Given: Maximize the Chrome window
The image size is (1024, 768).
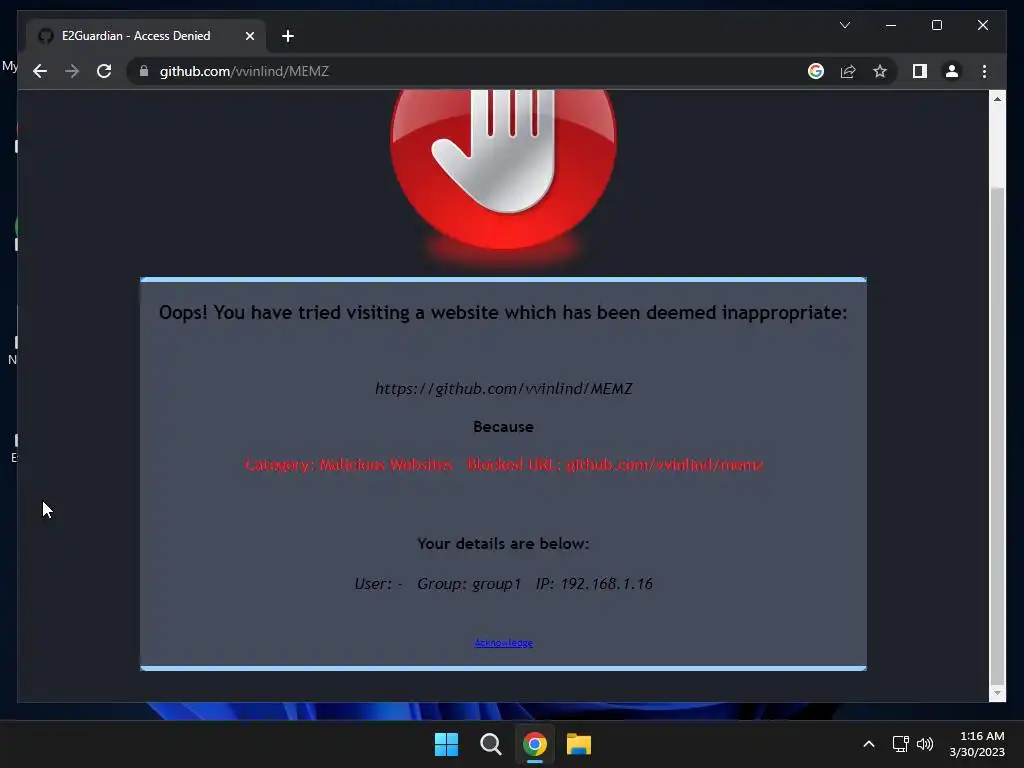Looking at the screenshot, I should pyautogui.click(x=936, y=25).
